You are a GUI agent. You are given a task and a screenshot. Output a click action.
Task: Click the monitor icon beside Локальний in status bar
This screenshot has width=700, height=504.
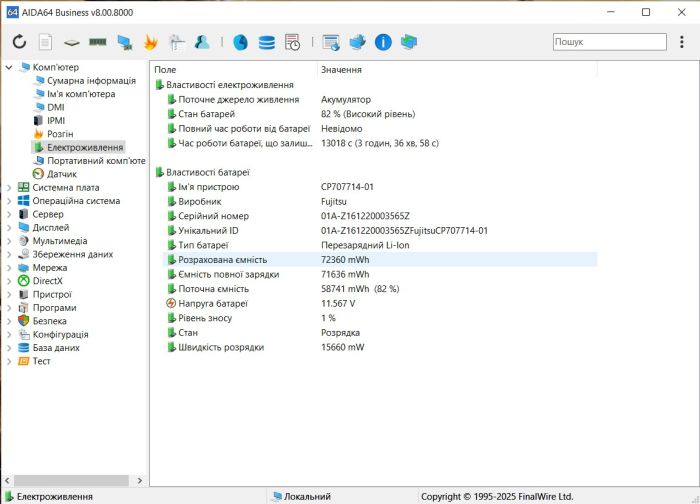277,496
